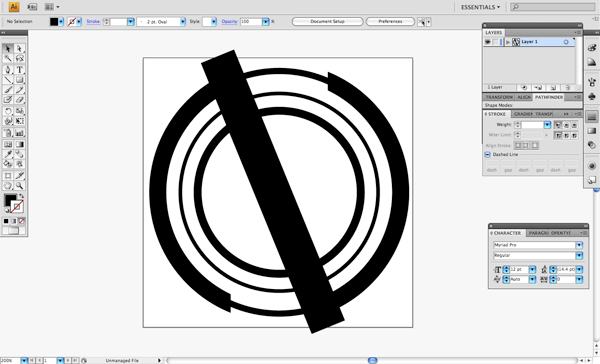Toggle the Dashed Line checkbox
Screen dimensions: 600x364
point(488,154)
